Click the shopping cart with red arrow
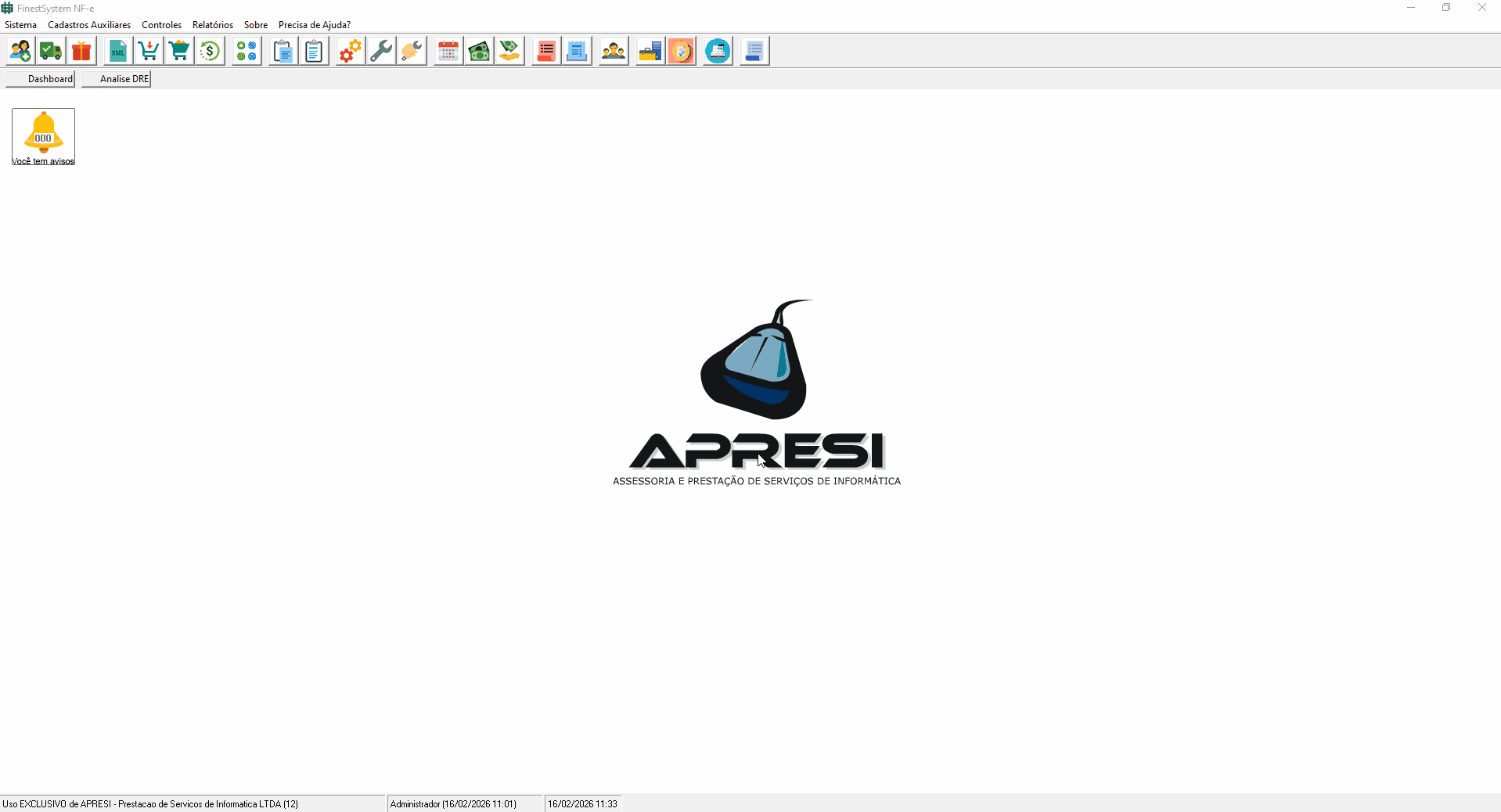The width and height of the screenshot is (1501, 812). [149, 52]
